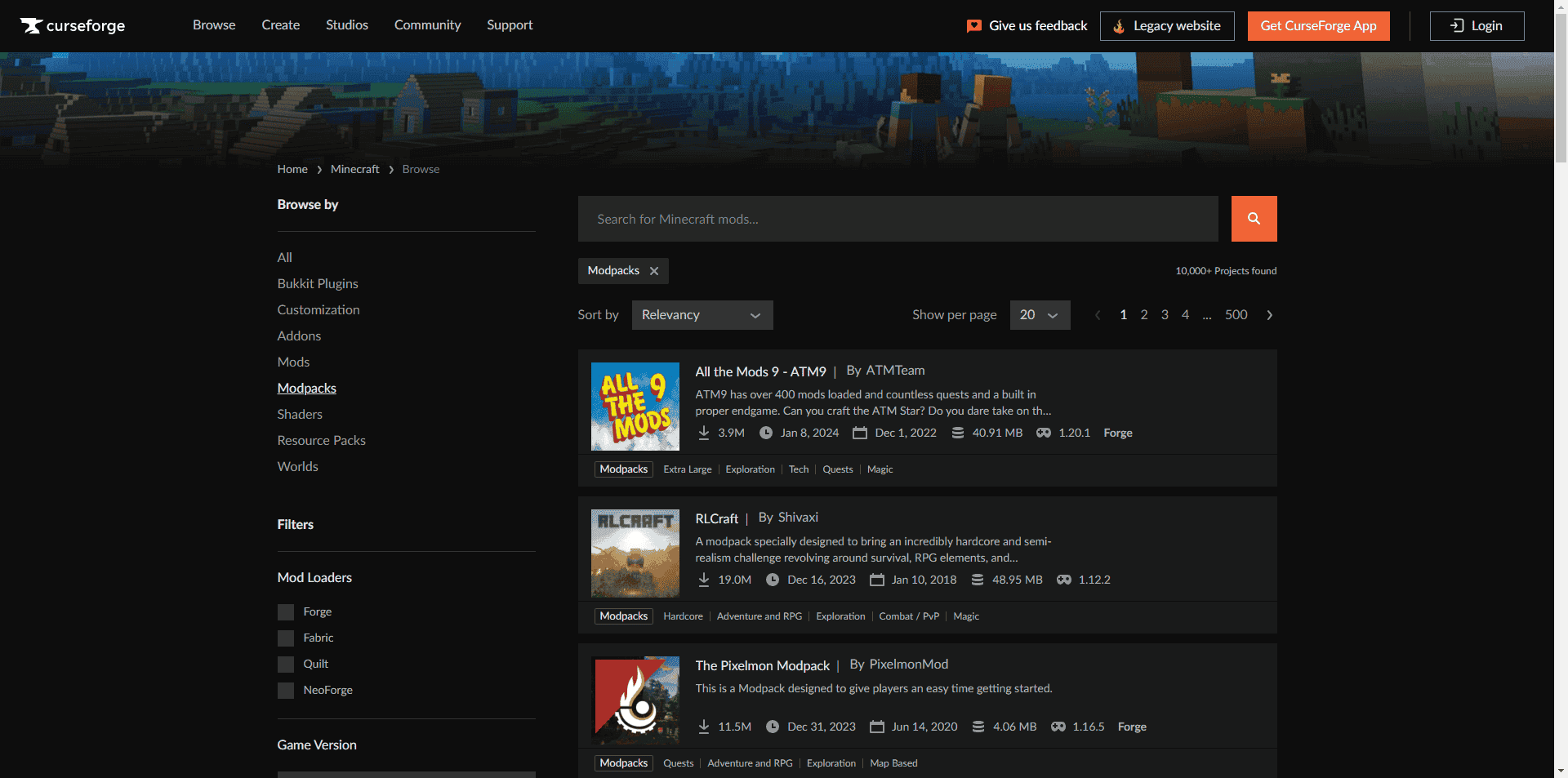Open the Legacy website flame button
The height and width of the screenshot is (778, 1568).
coord(1167,26)
